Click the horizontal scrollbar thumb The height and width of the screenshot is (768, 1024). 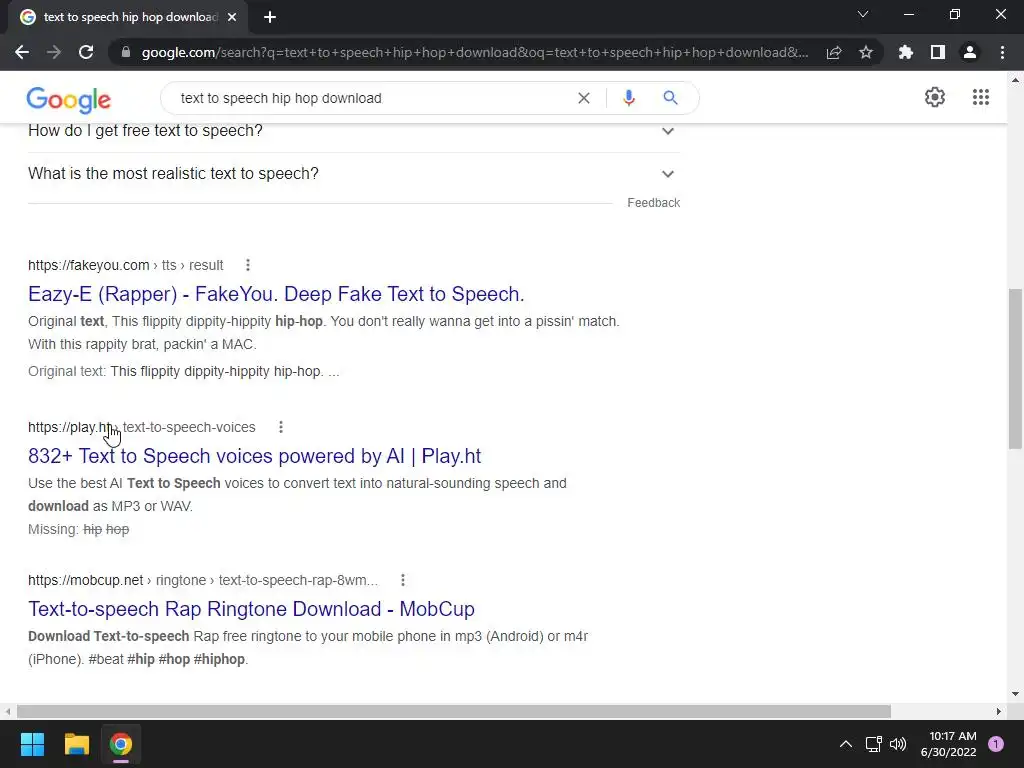coord(454,711)
